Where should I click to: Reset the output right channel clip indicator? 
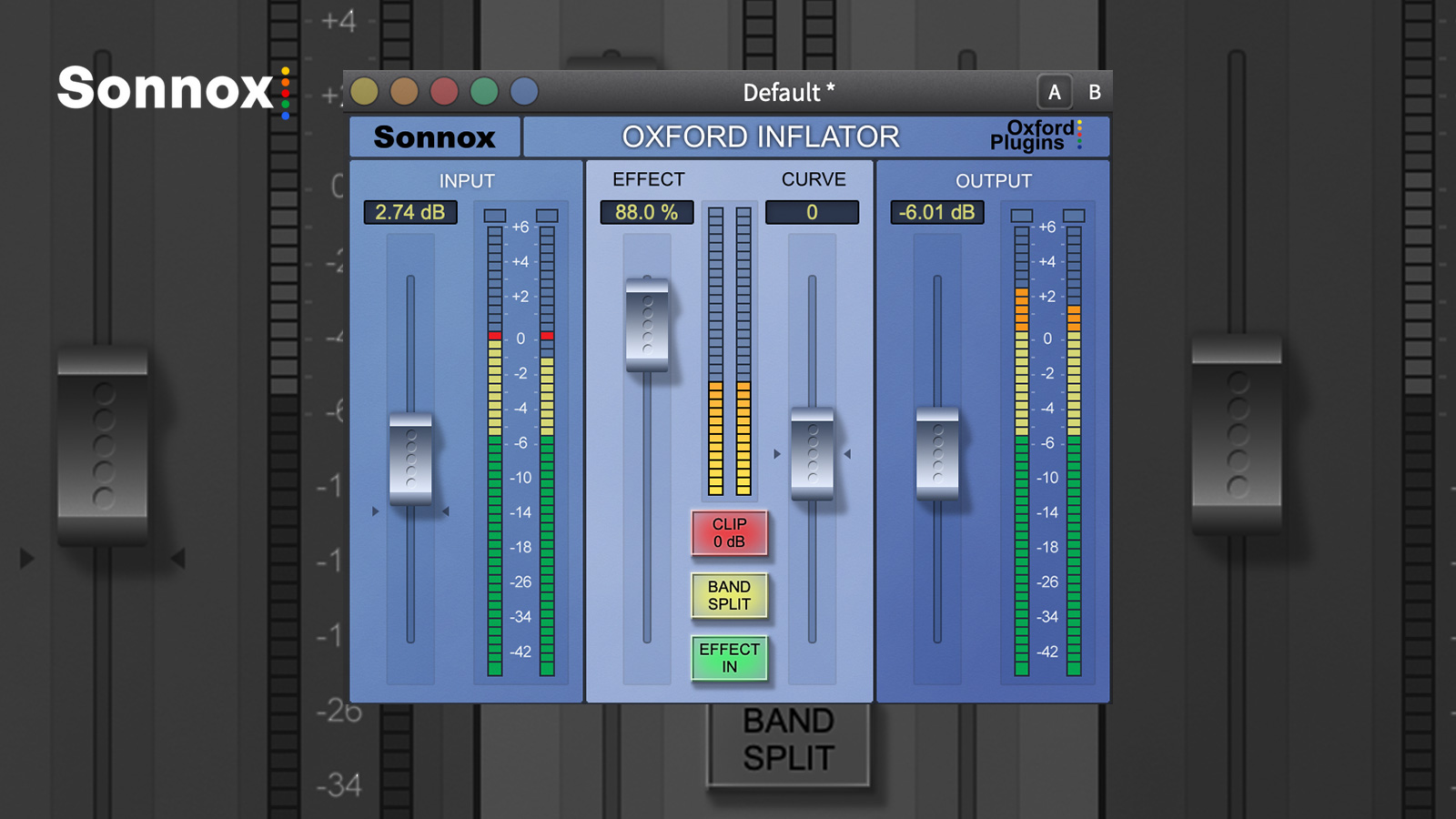1074,216
